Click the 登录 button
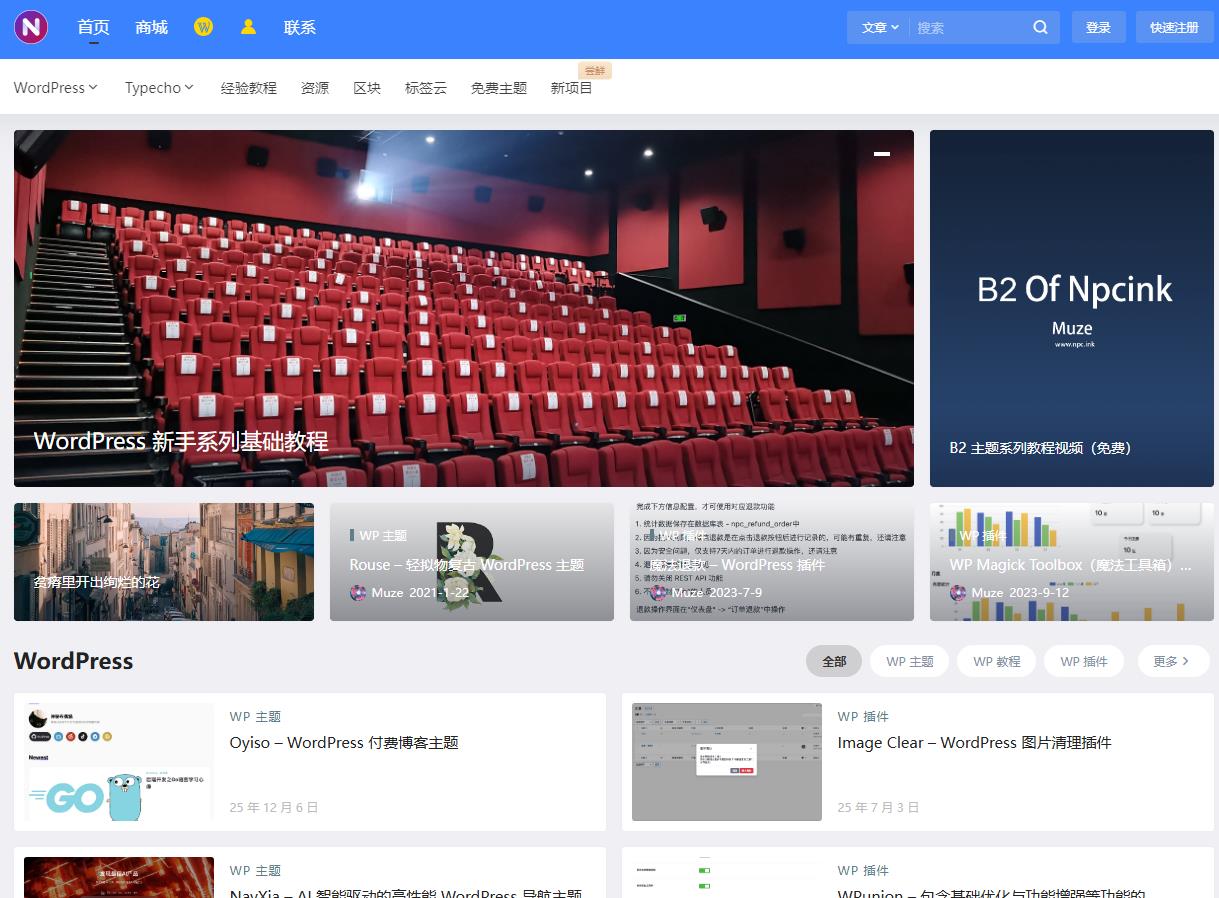The width and height of the screenshot is (1219, 898). (1099, 27)
